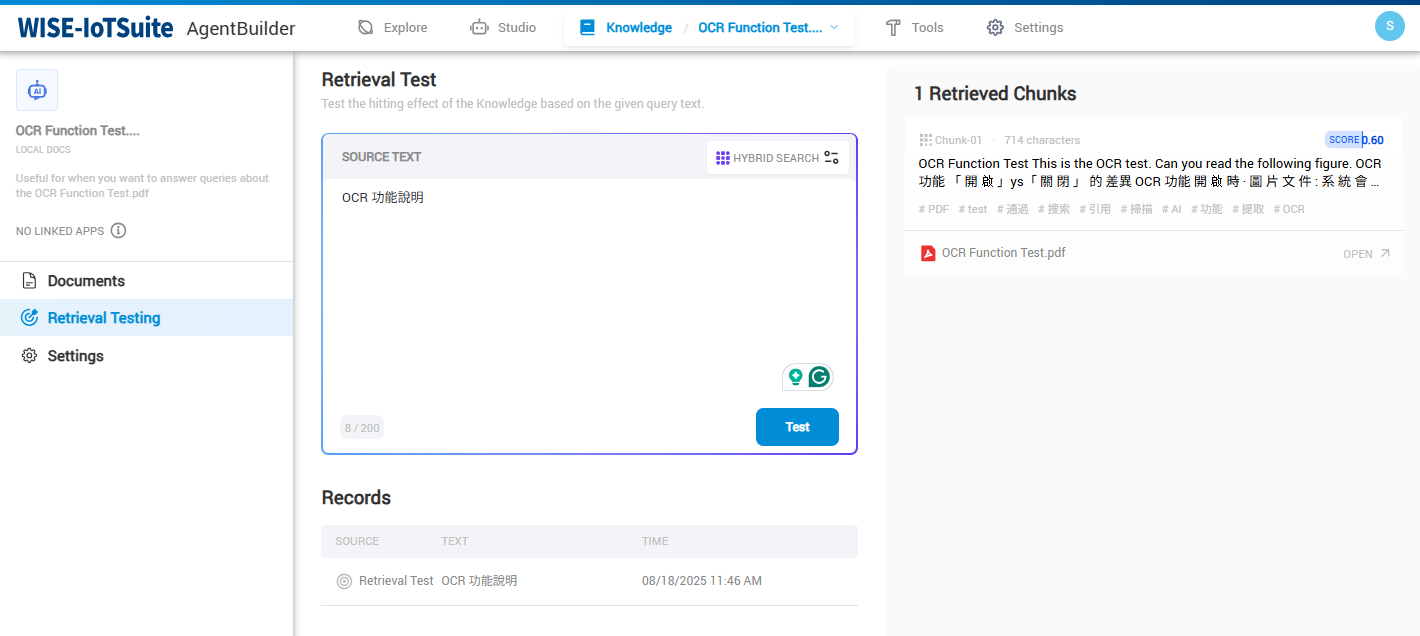Screen dimensions: 1420x636
Task: Click the # OCR tag
Action: pyautogui.click(x=1289, y=209)
